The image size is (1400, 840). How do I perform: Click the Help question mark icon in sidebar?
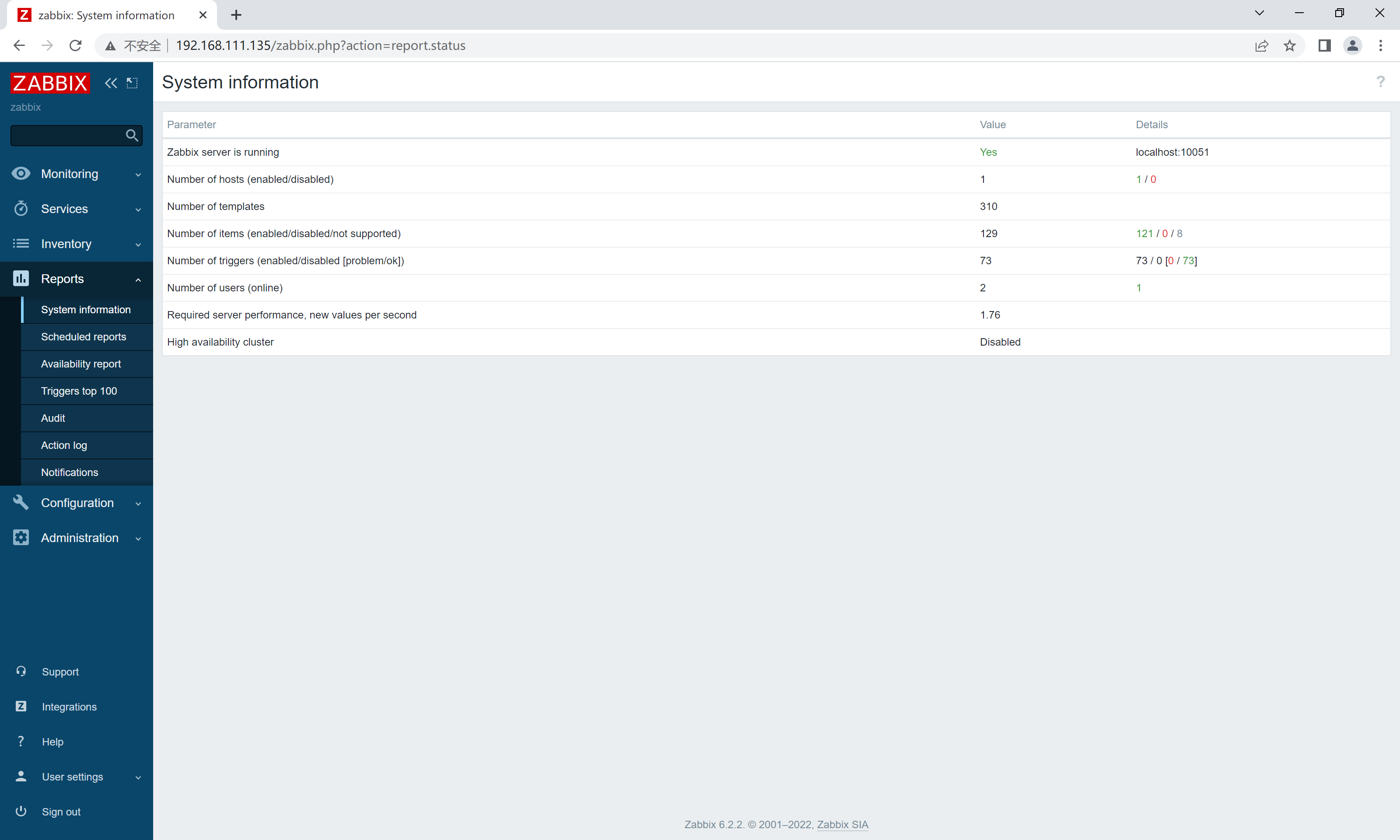tap(21, 742)
